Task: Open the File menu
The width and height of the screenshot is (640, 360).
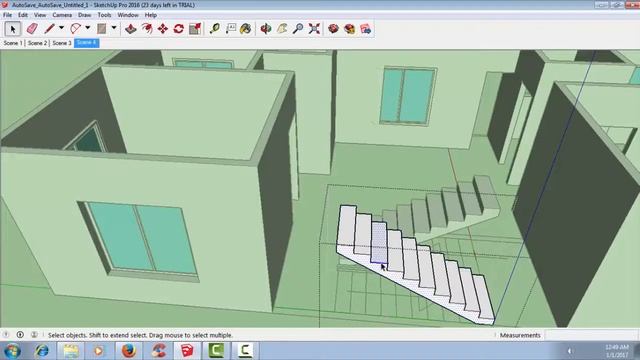Action: pyautogui.click(x=7, y=15)
